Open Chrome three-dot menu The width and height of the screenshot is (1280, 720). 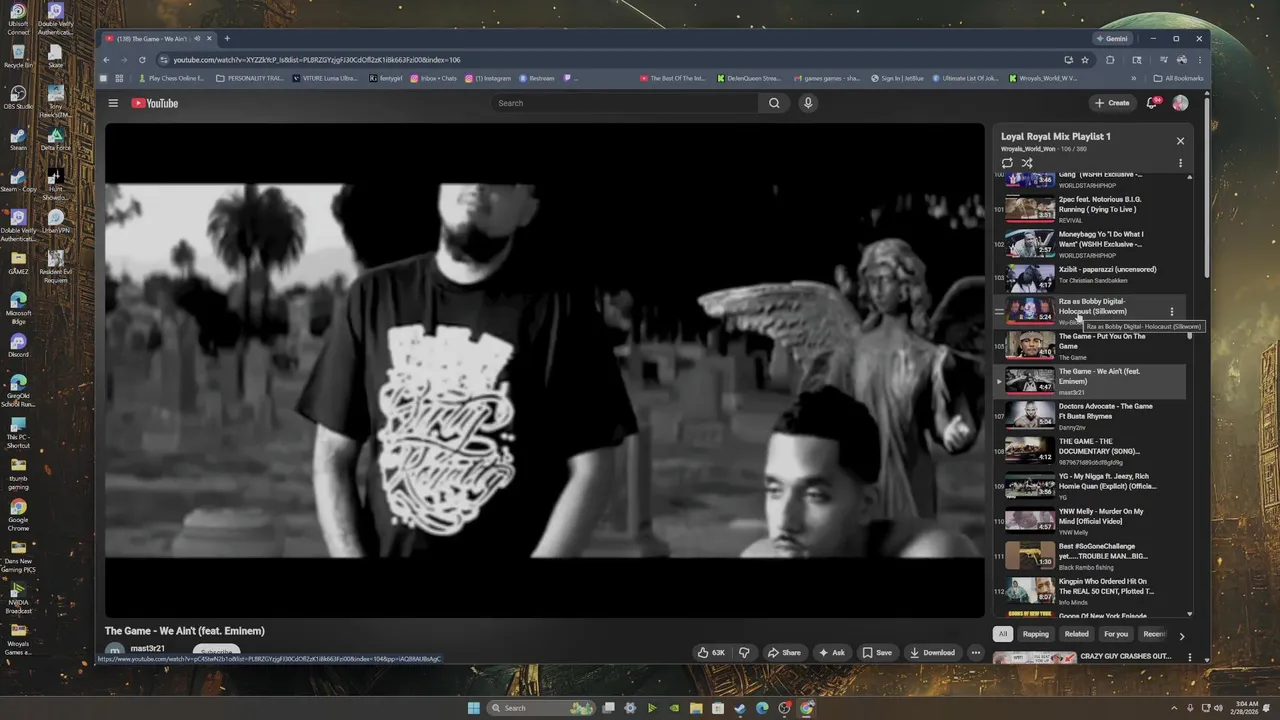pyautogui.click(x=1199, y=60)
